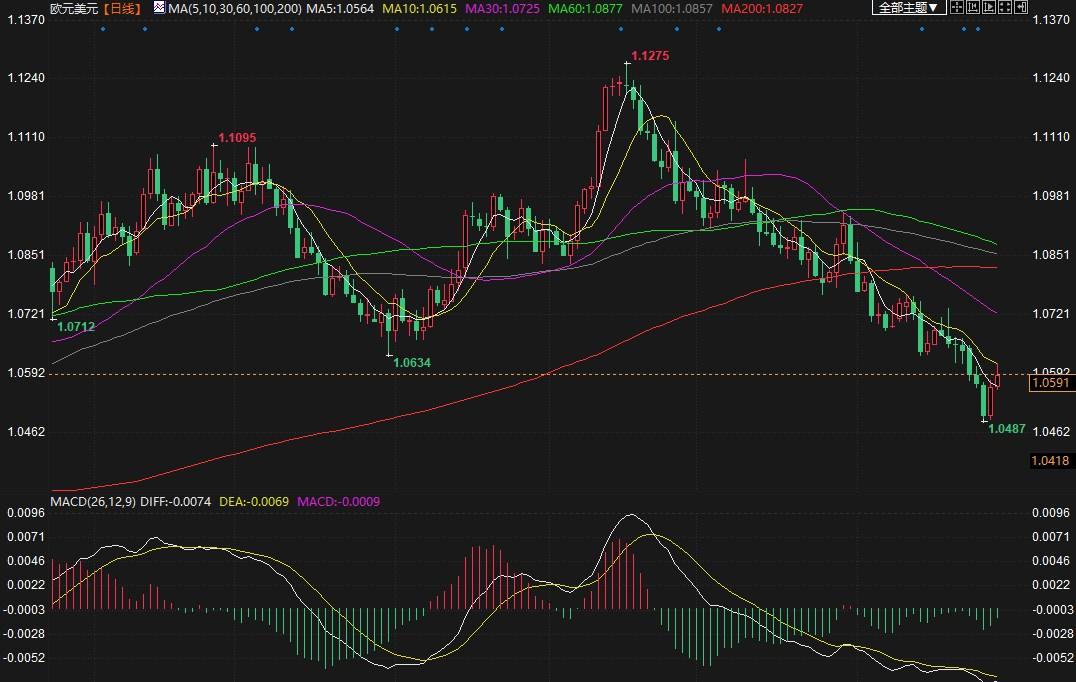Click the MA indicator chart icon
The image size is (1076, 682).
click(158, 8)
